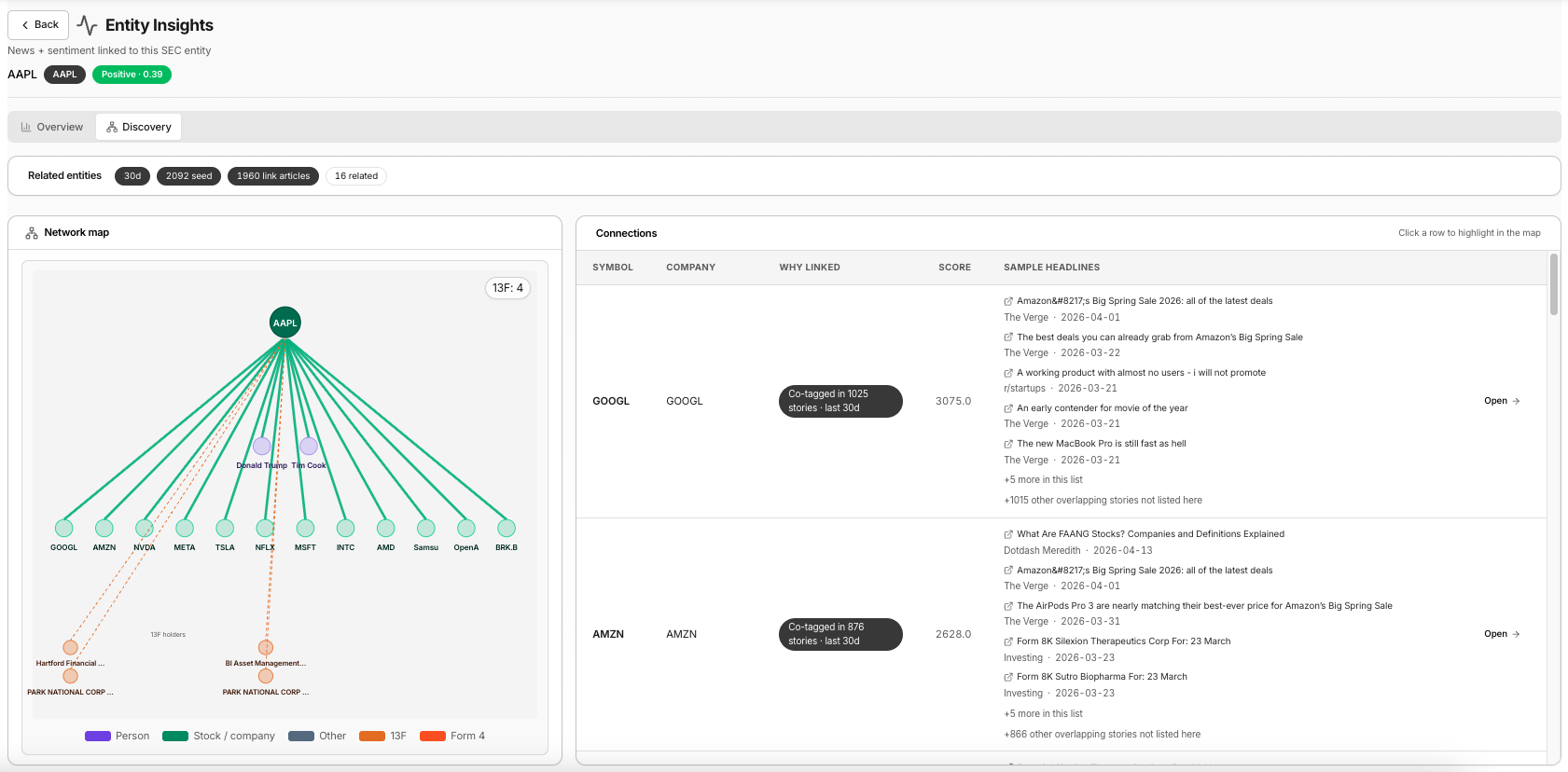This screenshot has height=772, width=1568.
Task: Select the BRK.B node in network map
Action: [x=506, y=529]
